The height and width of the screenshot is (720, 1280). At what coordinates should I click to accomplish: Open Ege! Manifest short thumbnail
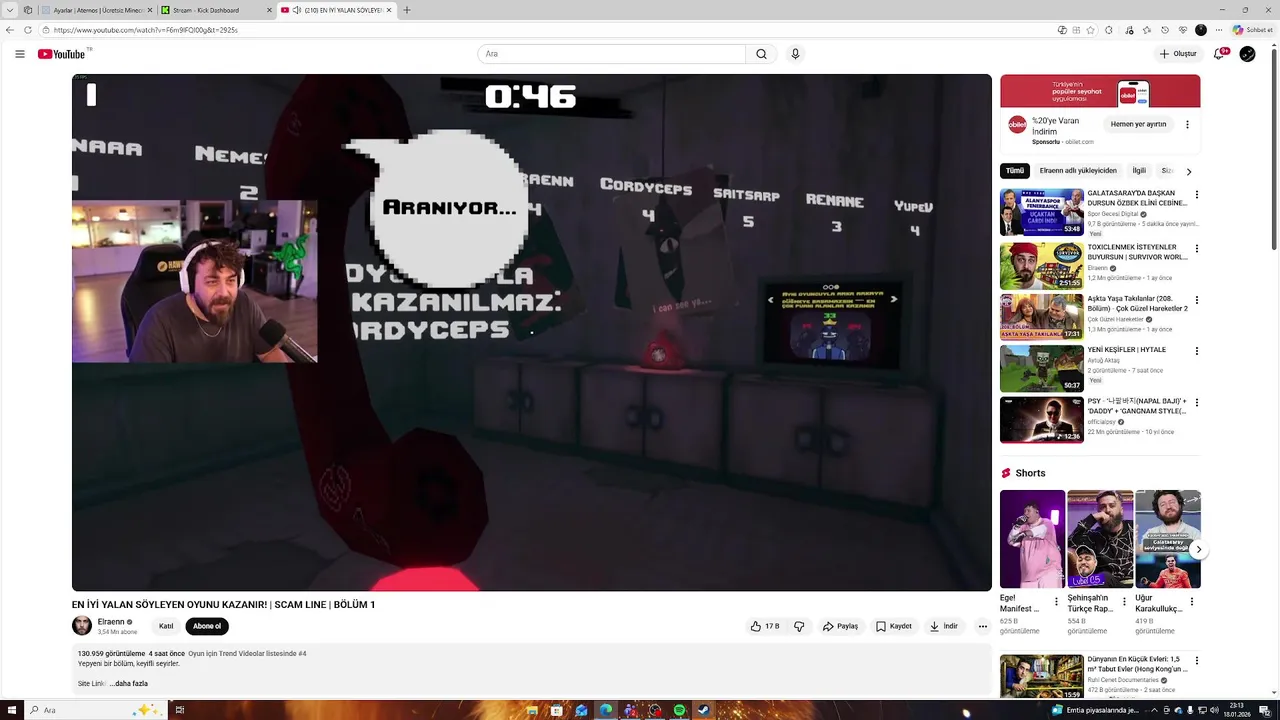pos(1032,539)
